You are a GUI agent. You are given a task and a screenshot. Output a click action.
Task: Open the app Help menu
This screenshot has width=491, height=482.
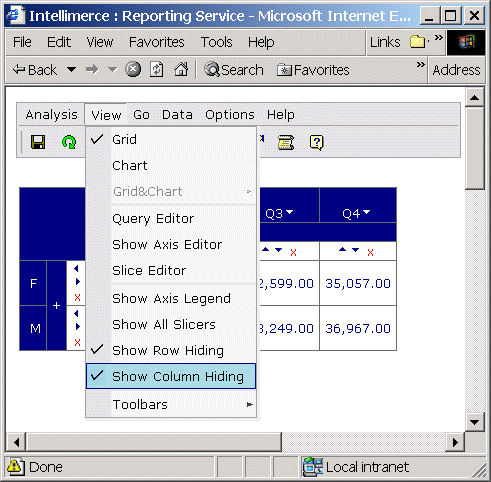[x=280, y=115]
